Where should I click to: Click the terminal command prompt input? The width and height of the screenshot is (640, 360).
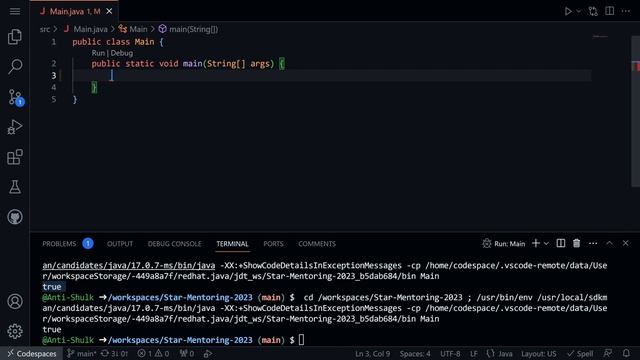pyautogui.click(x=301, y=340)
